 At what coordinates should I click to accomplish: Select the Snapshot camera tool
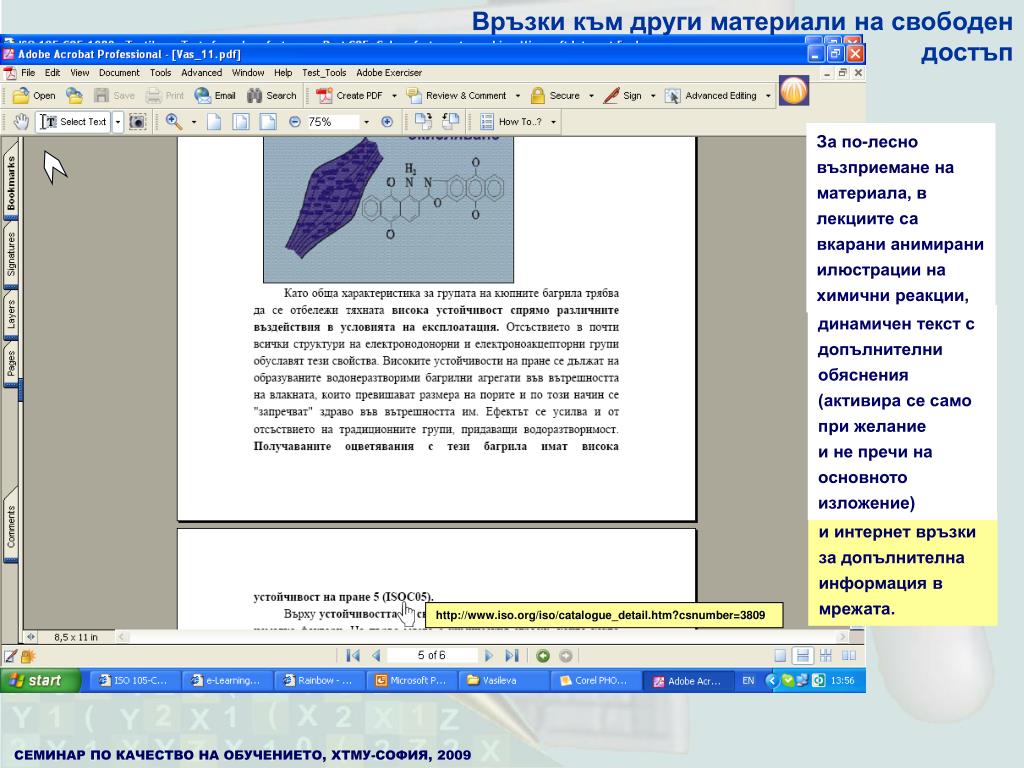(137, 121)
